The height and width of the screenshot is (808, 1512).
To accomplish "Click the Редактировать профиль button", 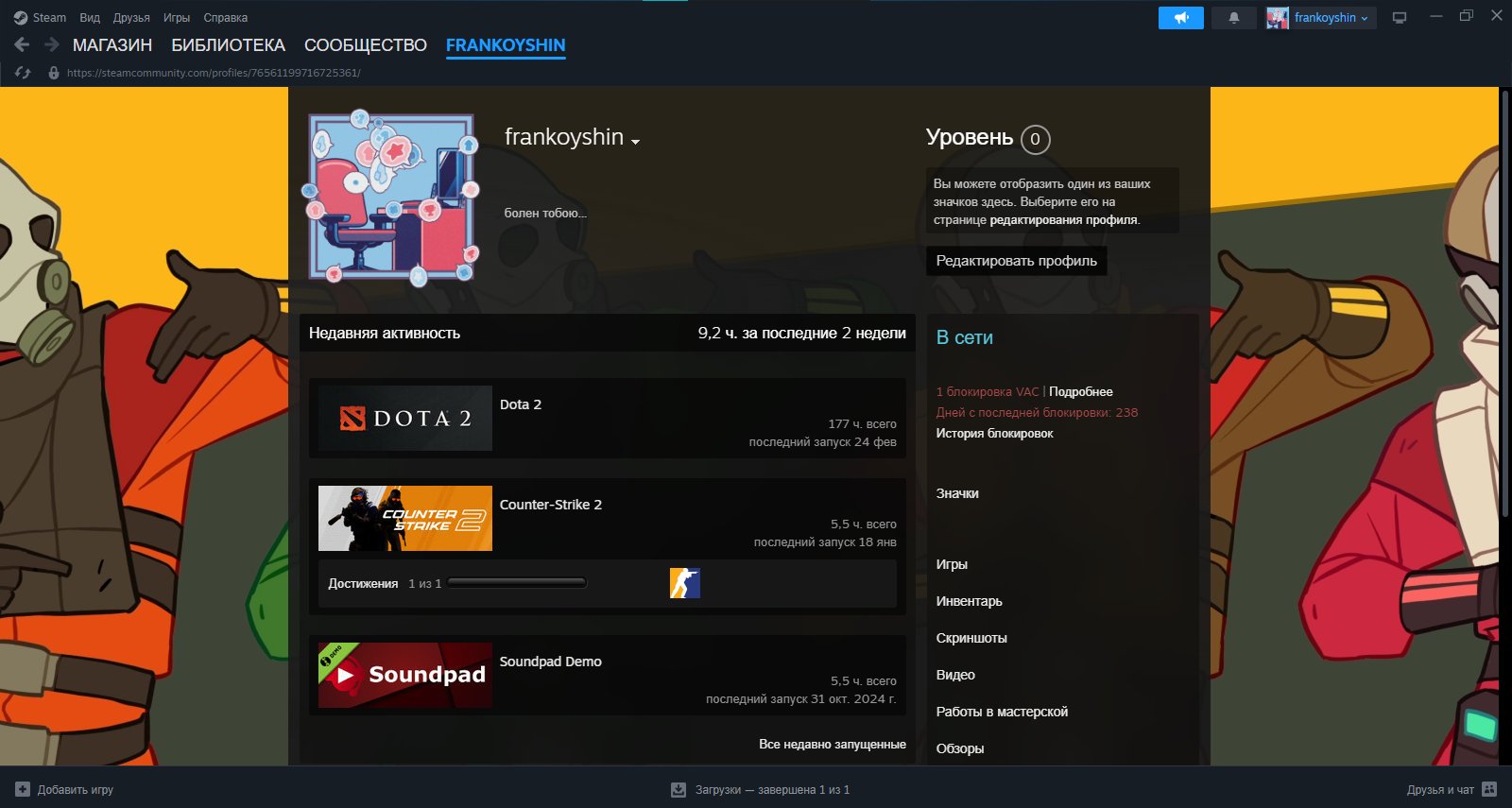I will point(1016,261).
